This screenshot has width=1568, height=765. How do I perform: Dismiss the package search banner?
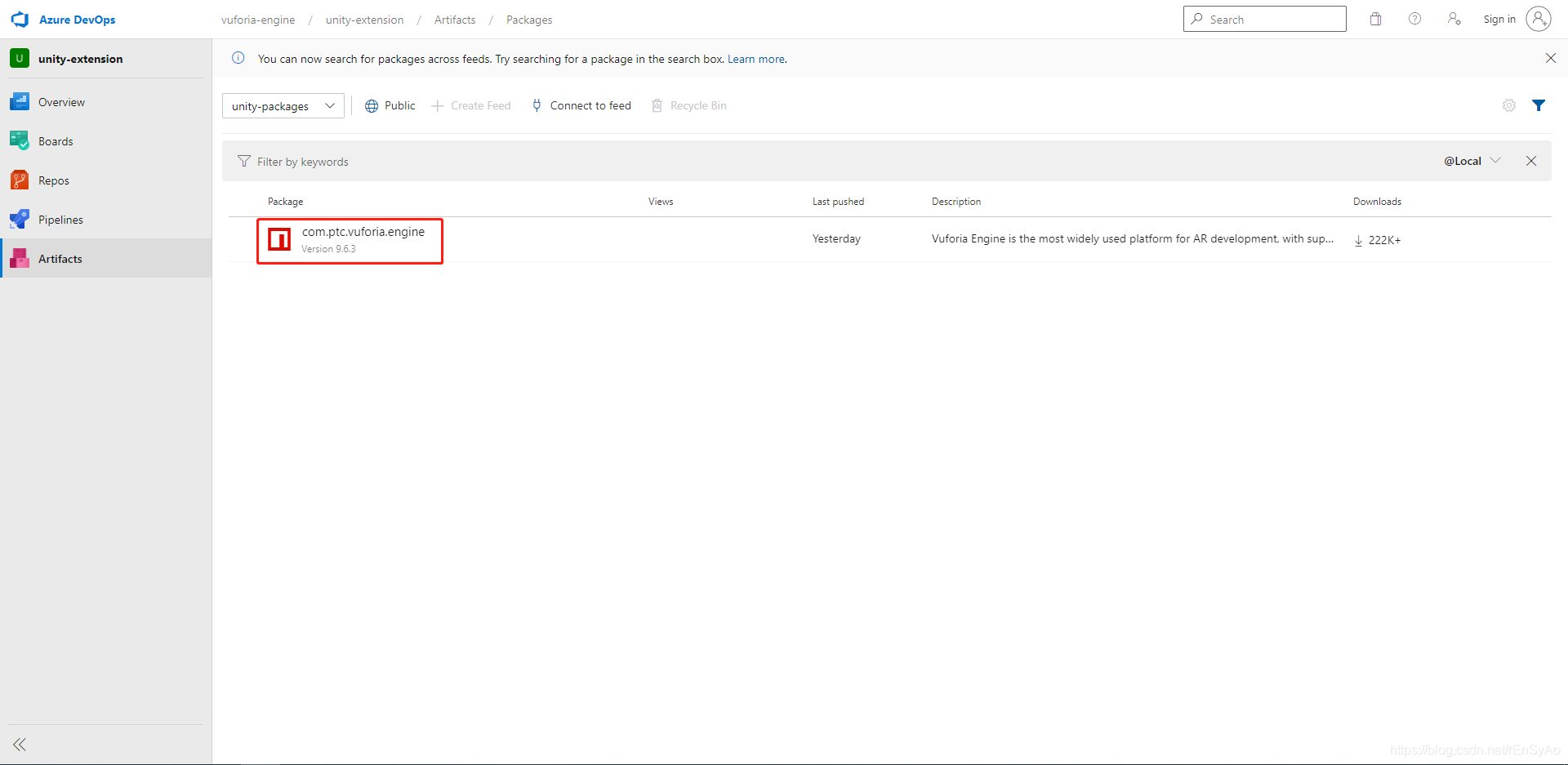[1551, 58]
